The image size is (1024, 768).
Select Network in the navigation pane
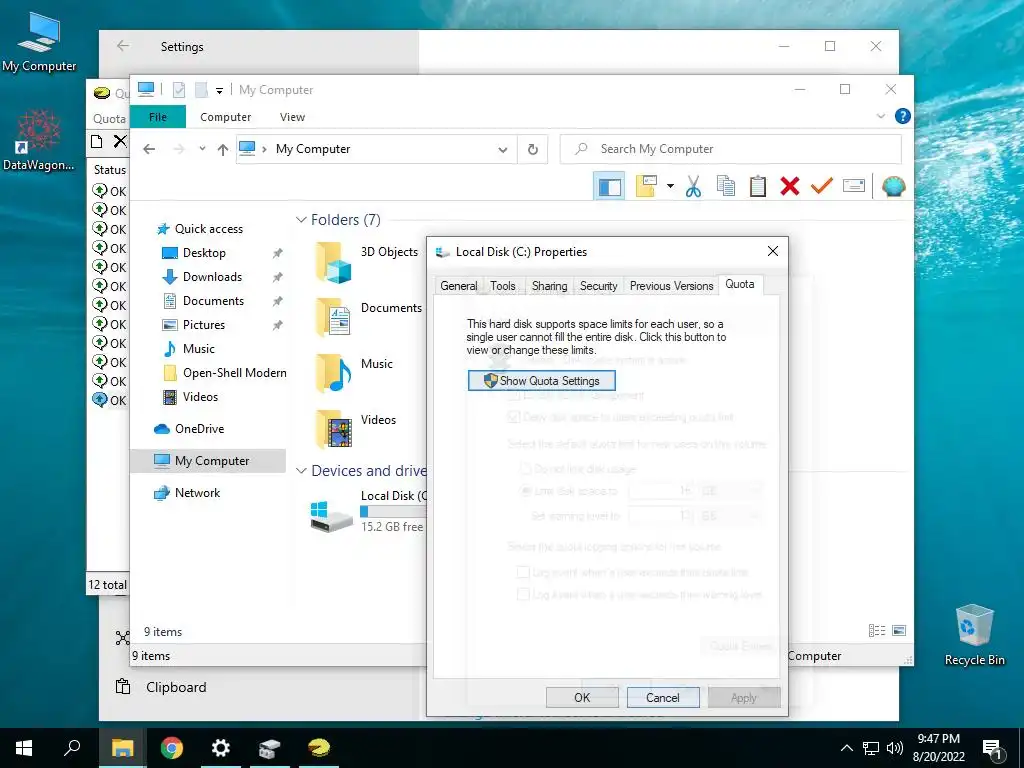coord(197,493)
